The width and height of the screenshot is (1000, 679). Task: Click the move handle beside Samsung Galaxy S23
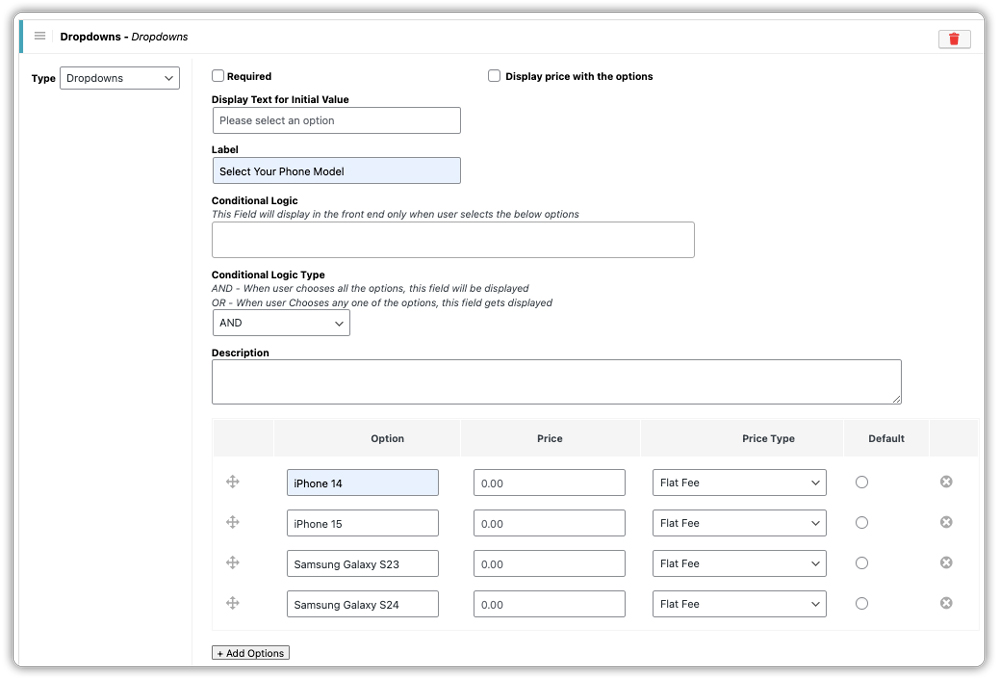pyautogui.click(x=232, y=563)
